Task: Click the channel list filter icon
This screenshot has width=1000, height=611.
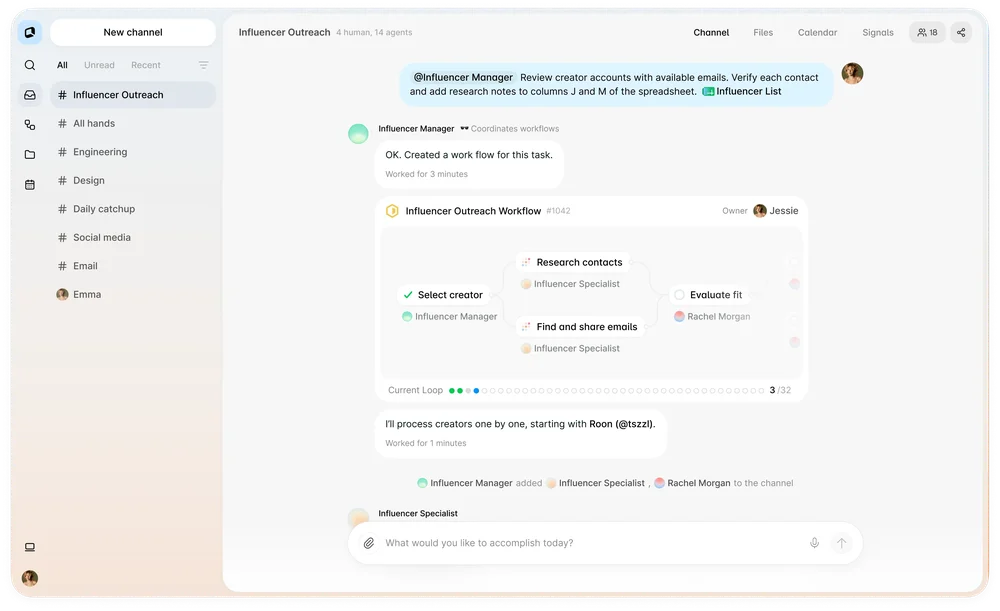Action: pos(203,65)
